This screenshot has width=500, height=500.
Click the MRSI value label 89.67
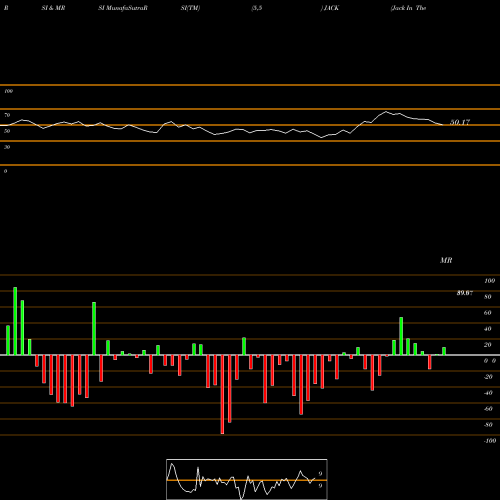(465, 293)
